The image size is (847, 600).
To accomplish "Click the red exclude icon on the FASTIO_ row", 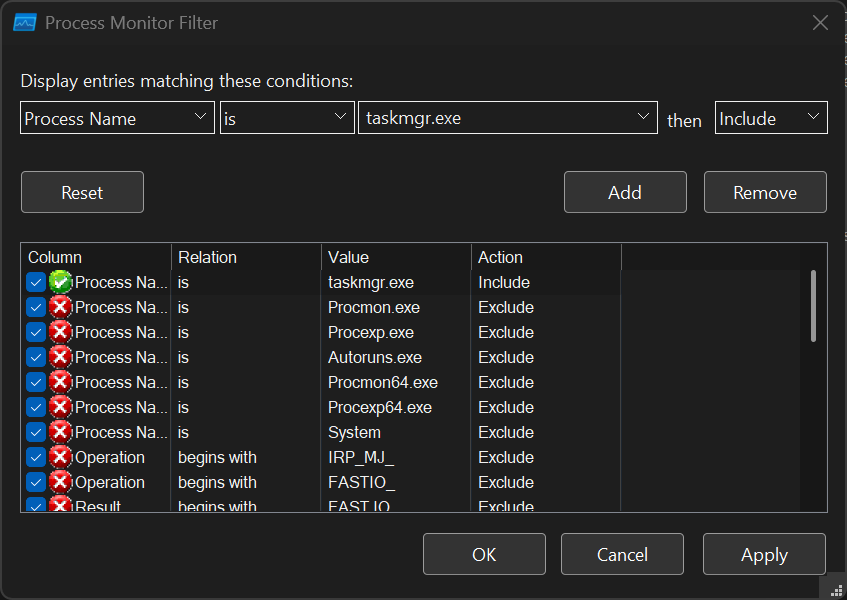I will point(60,482).
